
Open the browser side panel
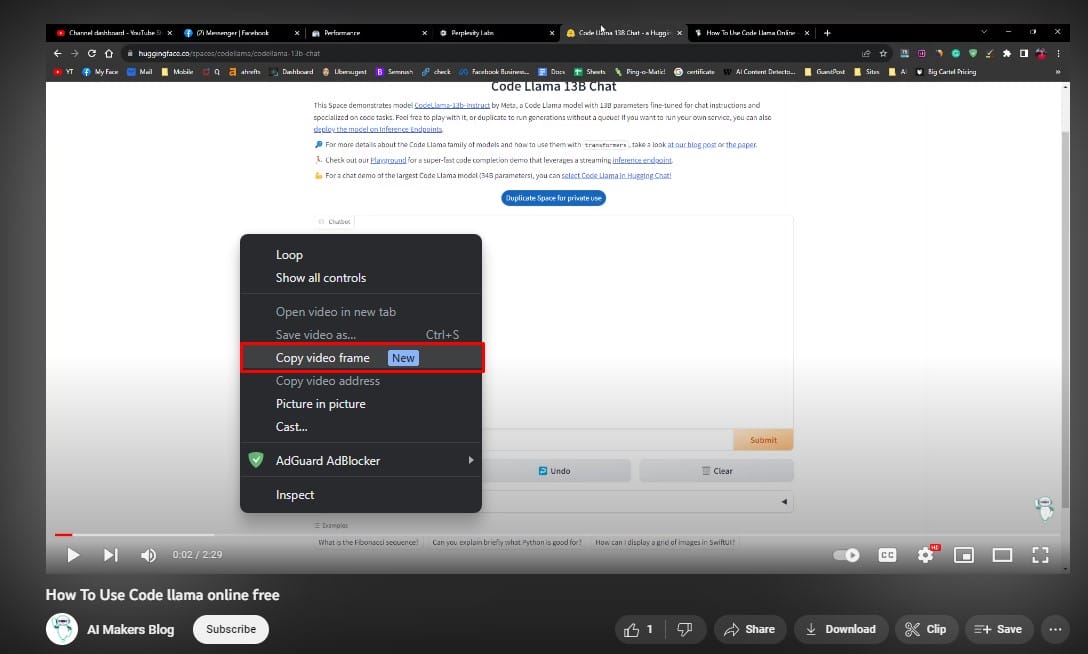coord(1023,53)
